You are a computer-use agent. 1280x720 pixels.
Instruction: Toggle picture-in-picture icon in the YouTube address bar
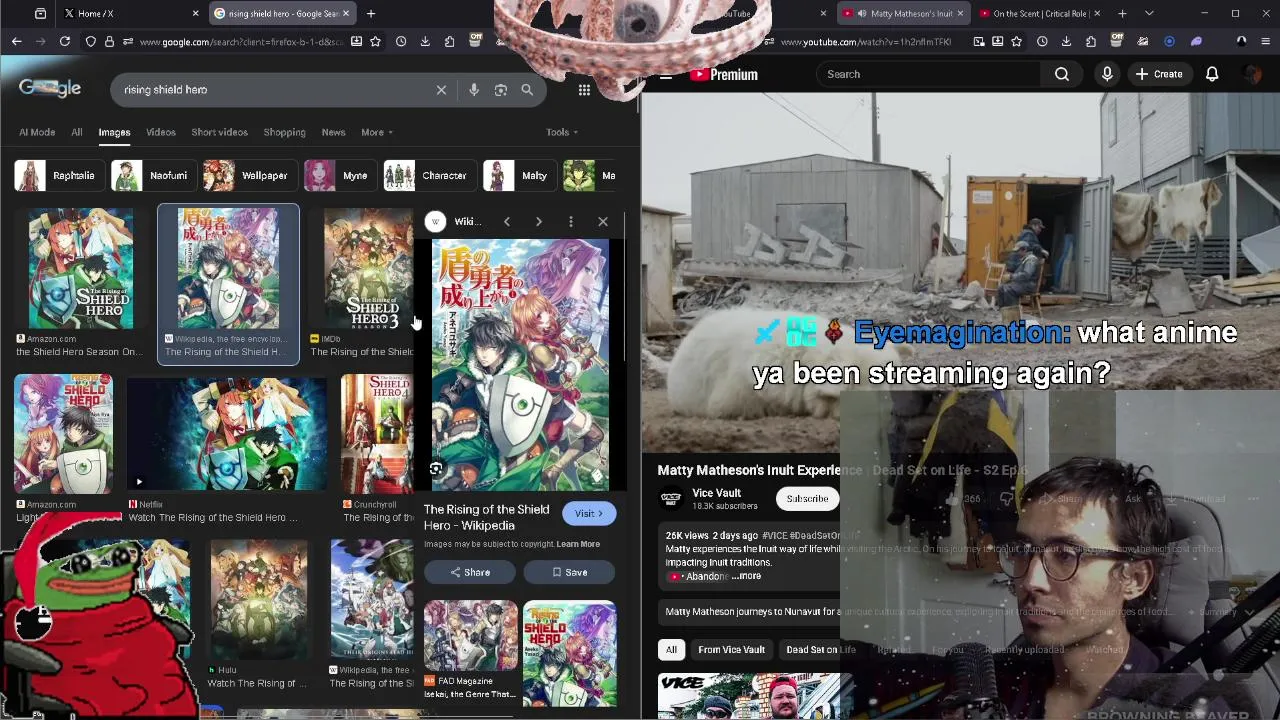click(x=979, y=41)
